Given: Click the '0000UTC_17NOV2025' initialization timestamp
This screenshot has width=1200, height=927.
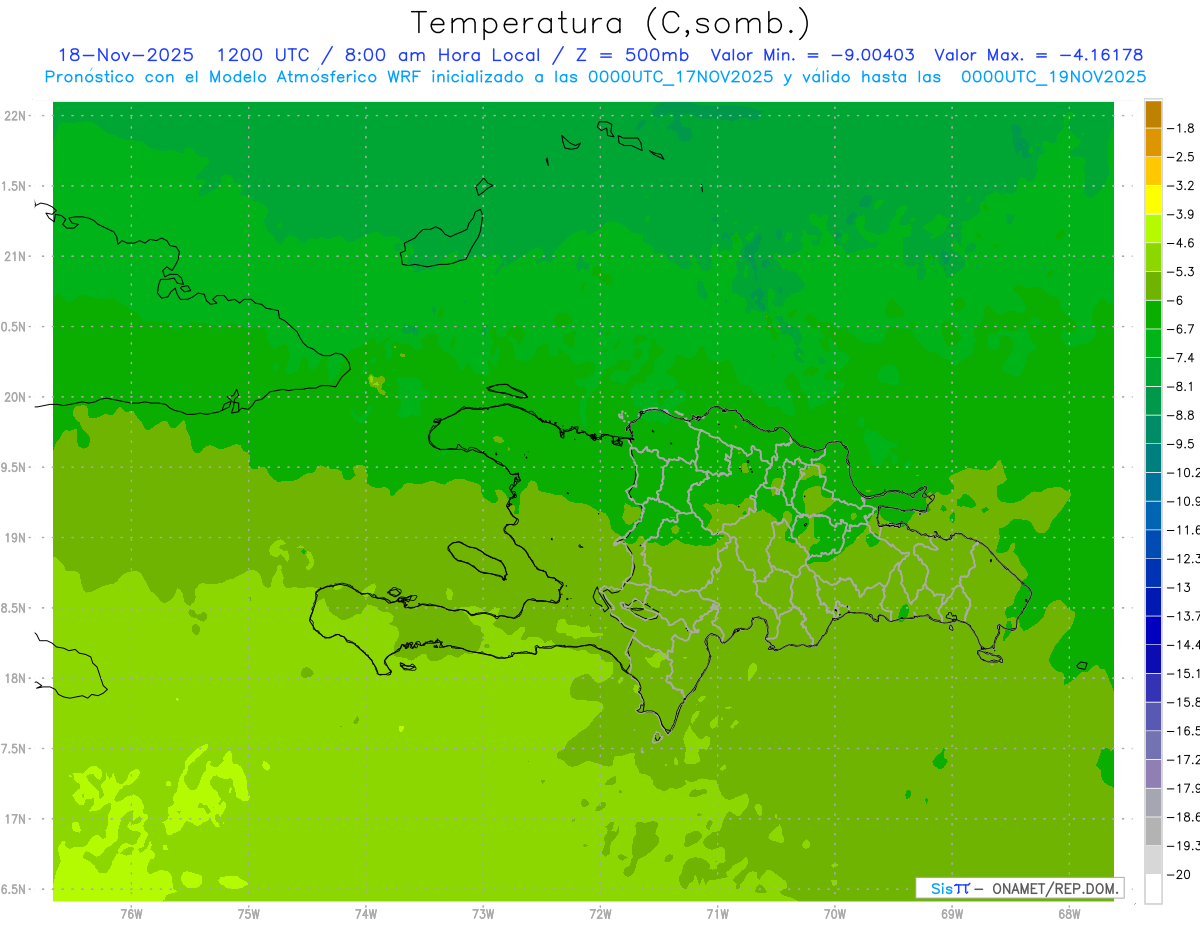Looking at the screenshot, I should (682, 77).
